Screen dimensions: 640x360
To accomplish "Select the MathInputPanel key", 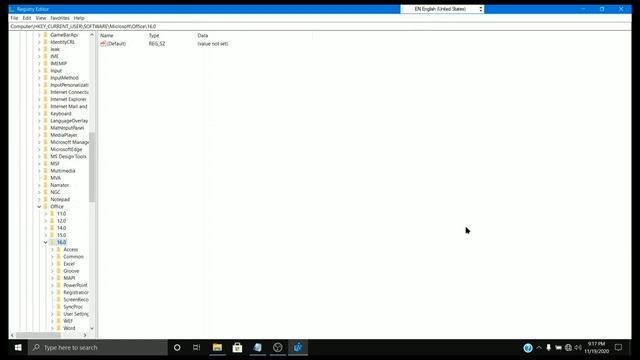I will click(67, 128).
